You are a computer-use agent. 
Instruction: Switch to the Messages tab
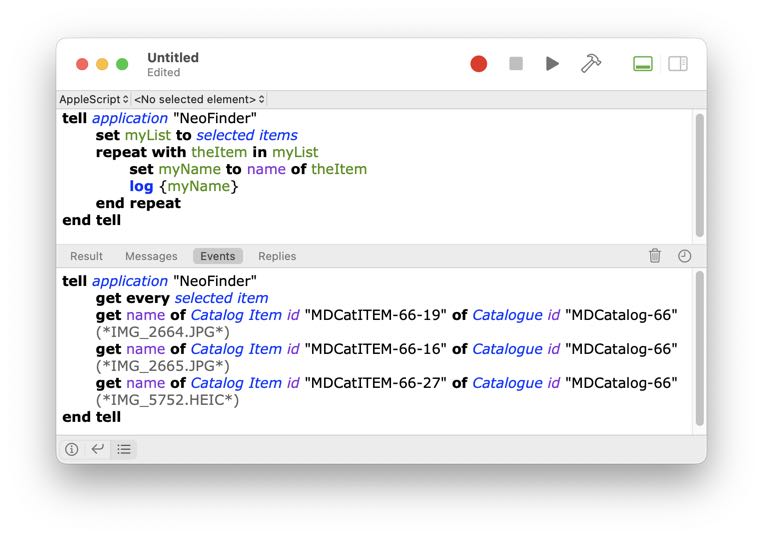tap(151, 256)
